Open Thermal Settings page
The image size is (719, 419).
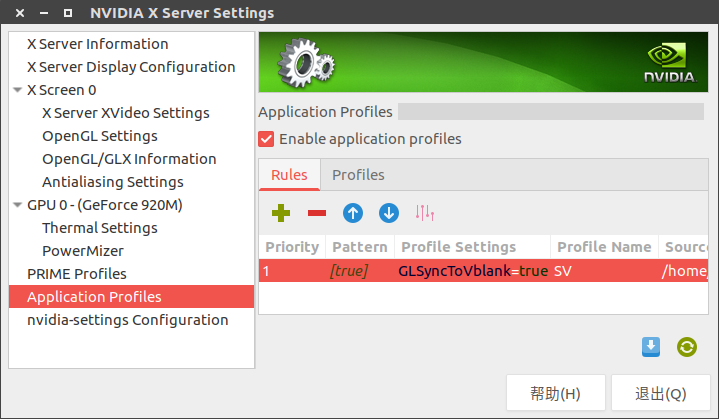[100, 228]
